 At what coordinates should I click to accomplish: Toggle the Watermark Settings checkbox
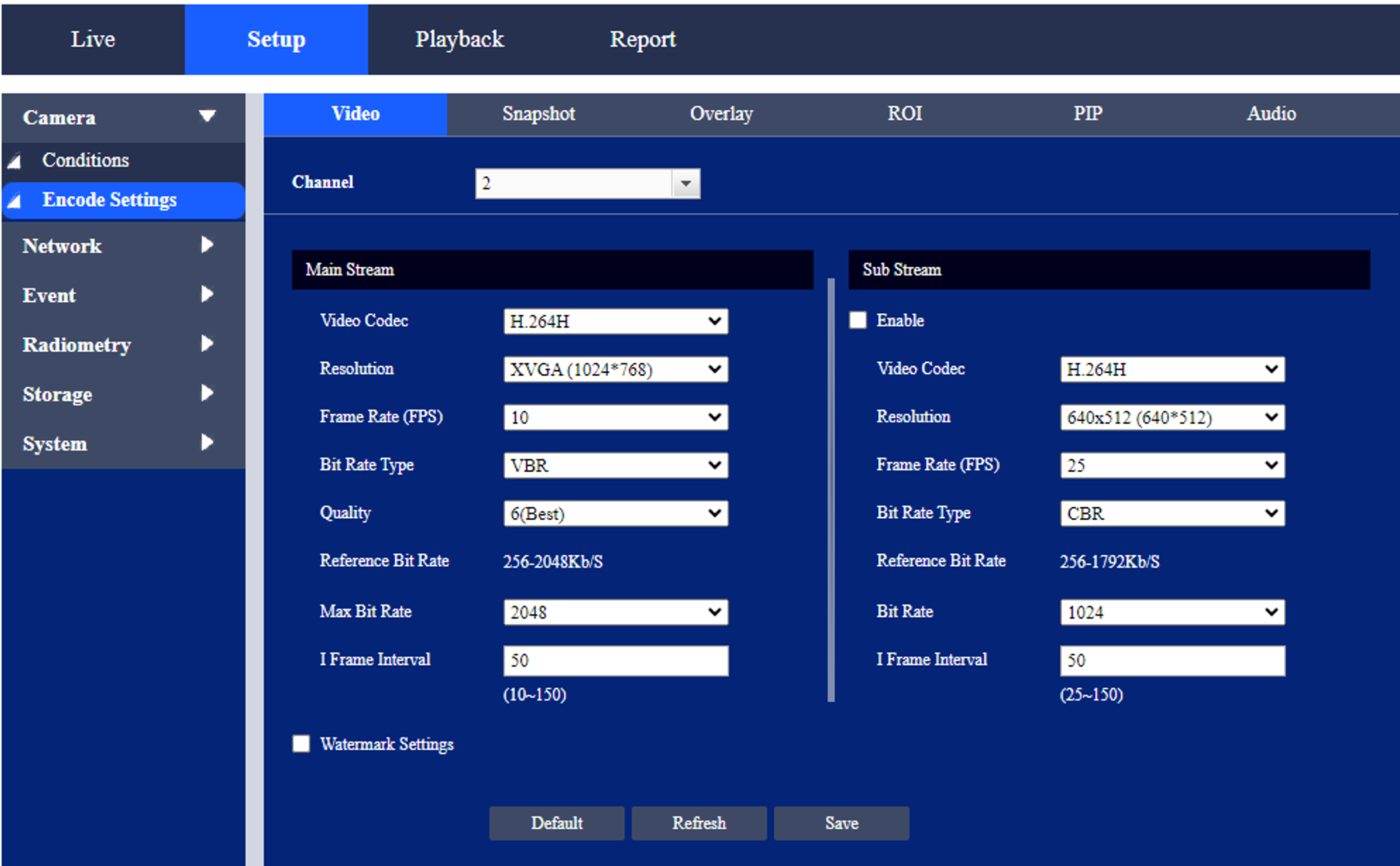301,744
